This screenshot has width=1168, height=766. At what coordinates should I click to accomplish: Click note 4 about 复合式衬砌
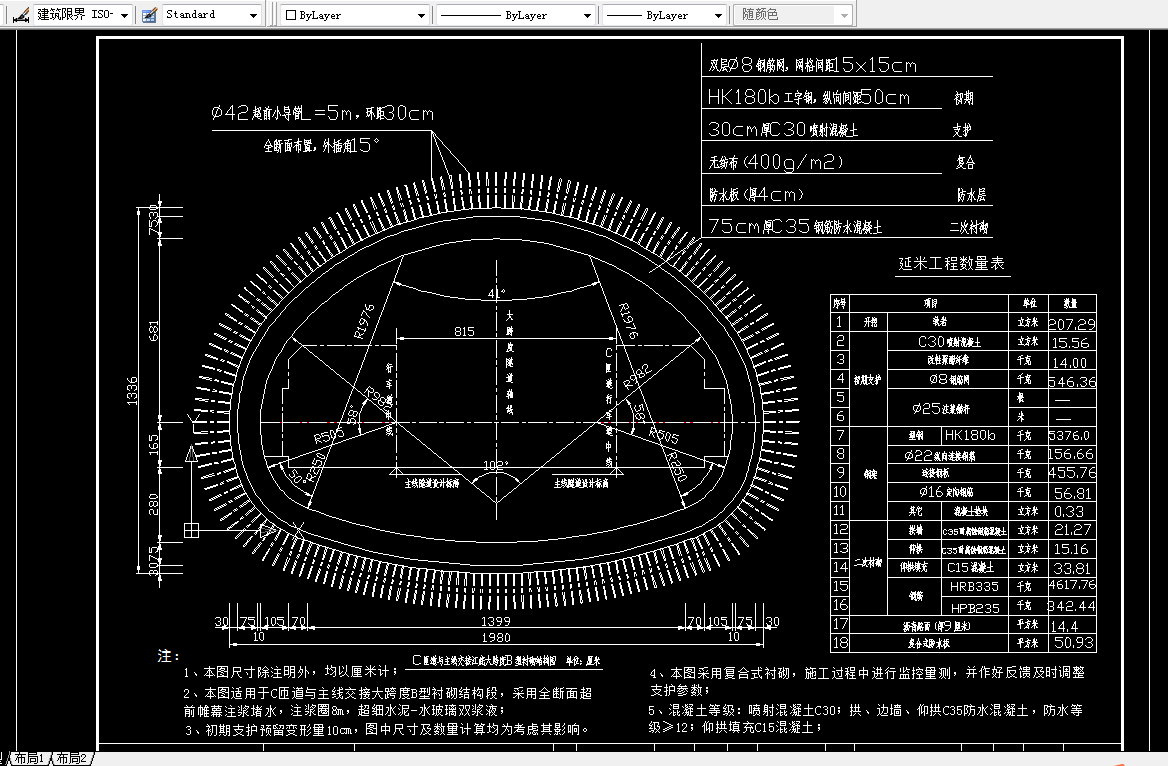click(x=867, y=681)
